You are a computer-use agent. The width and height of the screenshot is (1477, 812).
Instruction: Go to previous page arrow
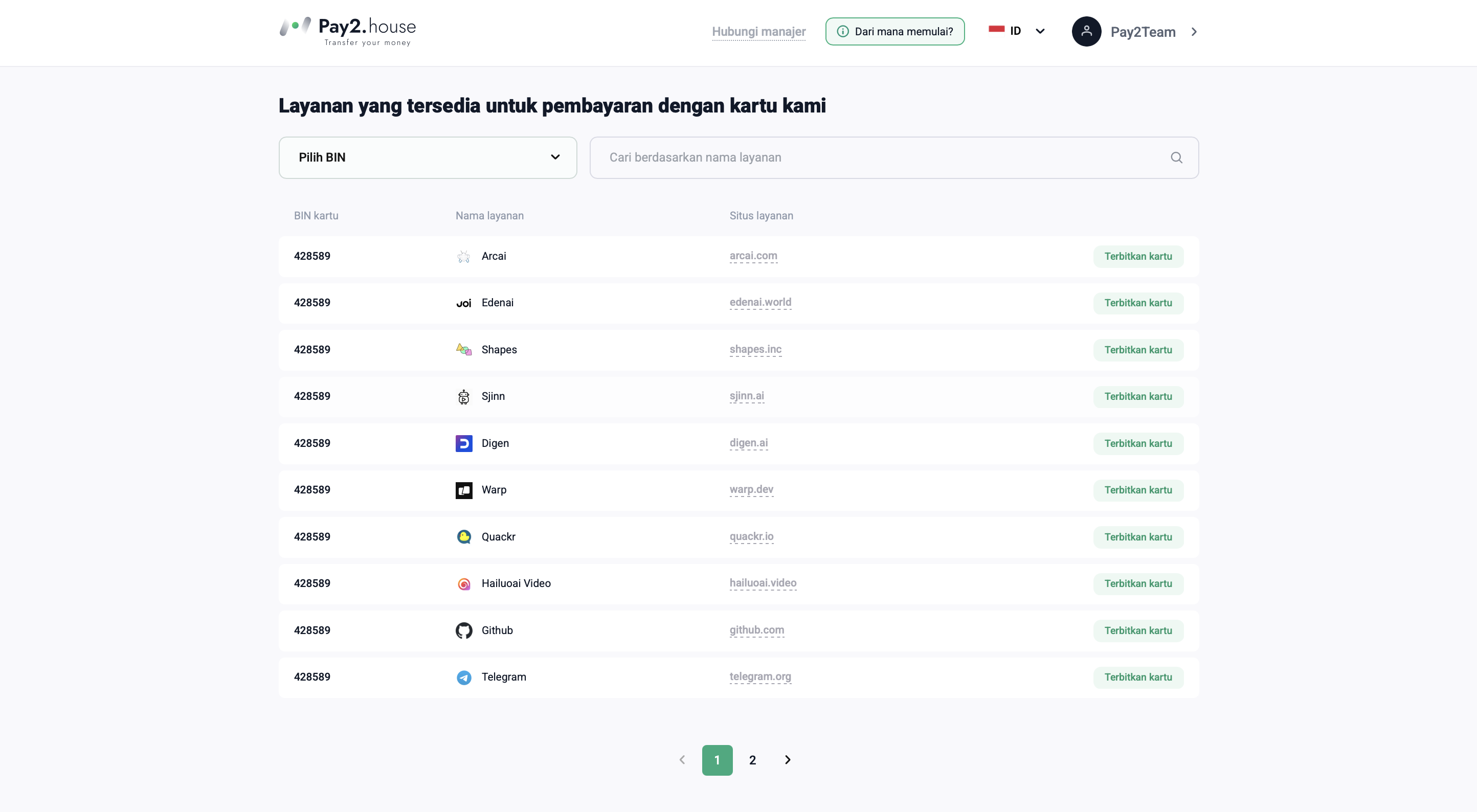coord(682,760)
